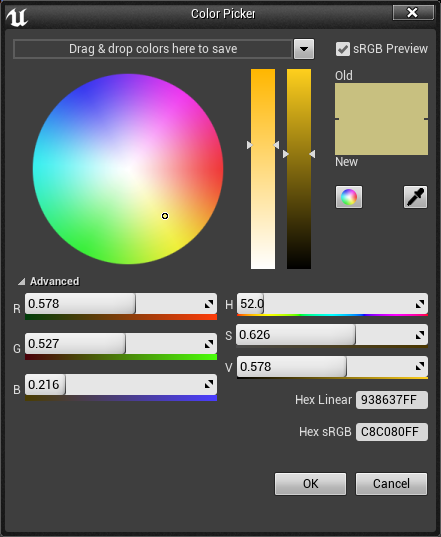The width and height of the screenshot is (441, 537).
Task: Click the expand arrow in the R field
Action: pos(209,304)
